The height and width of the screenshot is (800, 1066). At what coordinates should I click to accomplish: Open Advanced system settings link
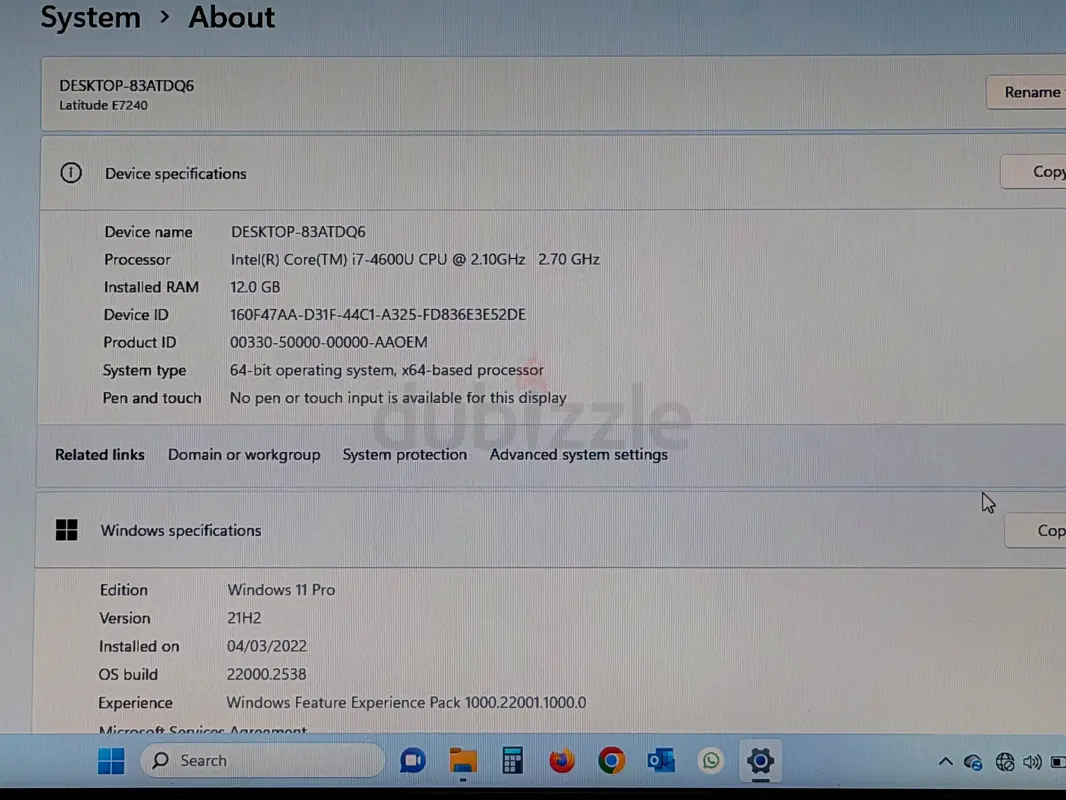(579, 455)
